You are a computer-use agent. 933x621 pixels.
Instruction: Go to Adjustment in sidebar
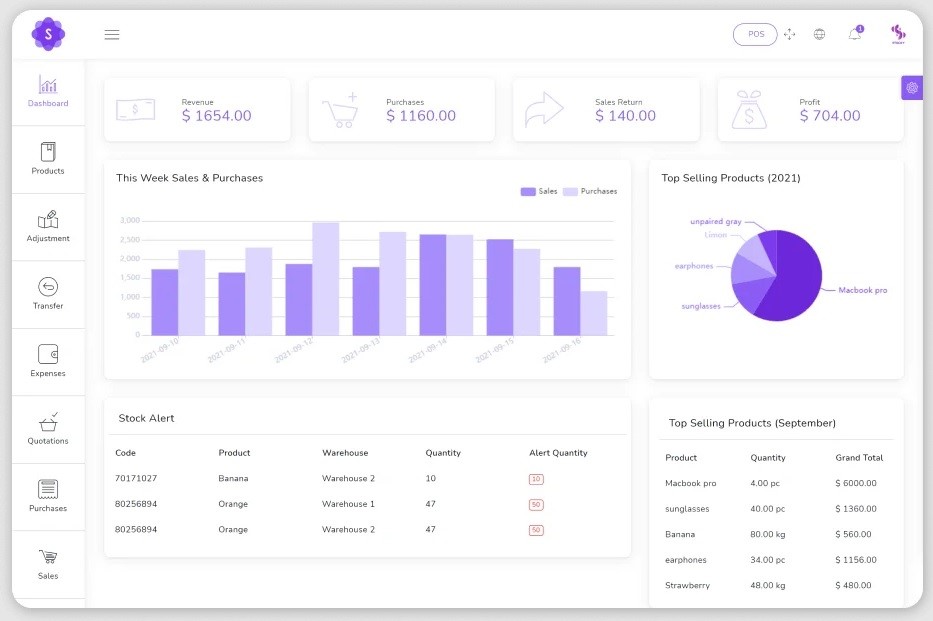[48, 219]
